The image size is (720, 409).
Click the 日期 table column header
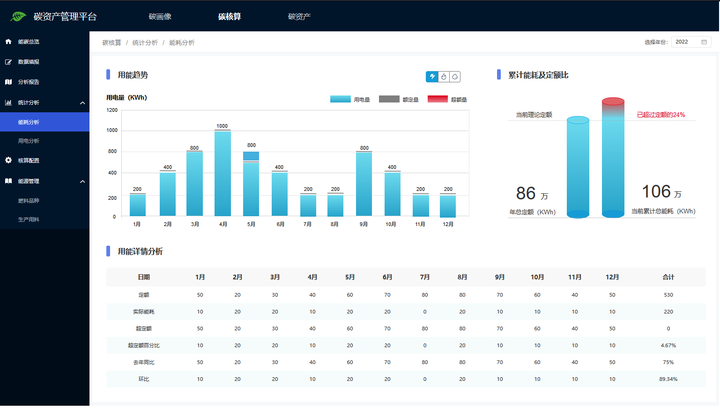coord(144,277)
